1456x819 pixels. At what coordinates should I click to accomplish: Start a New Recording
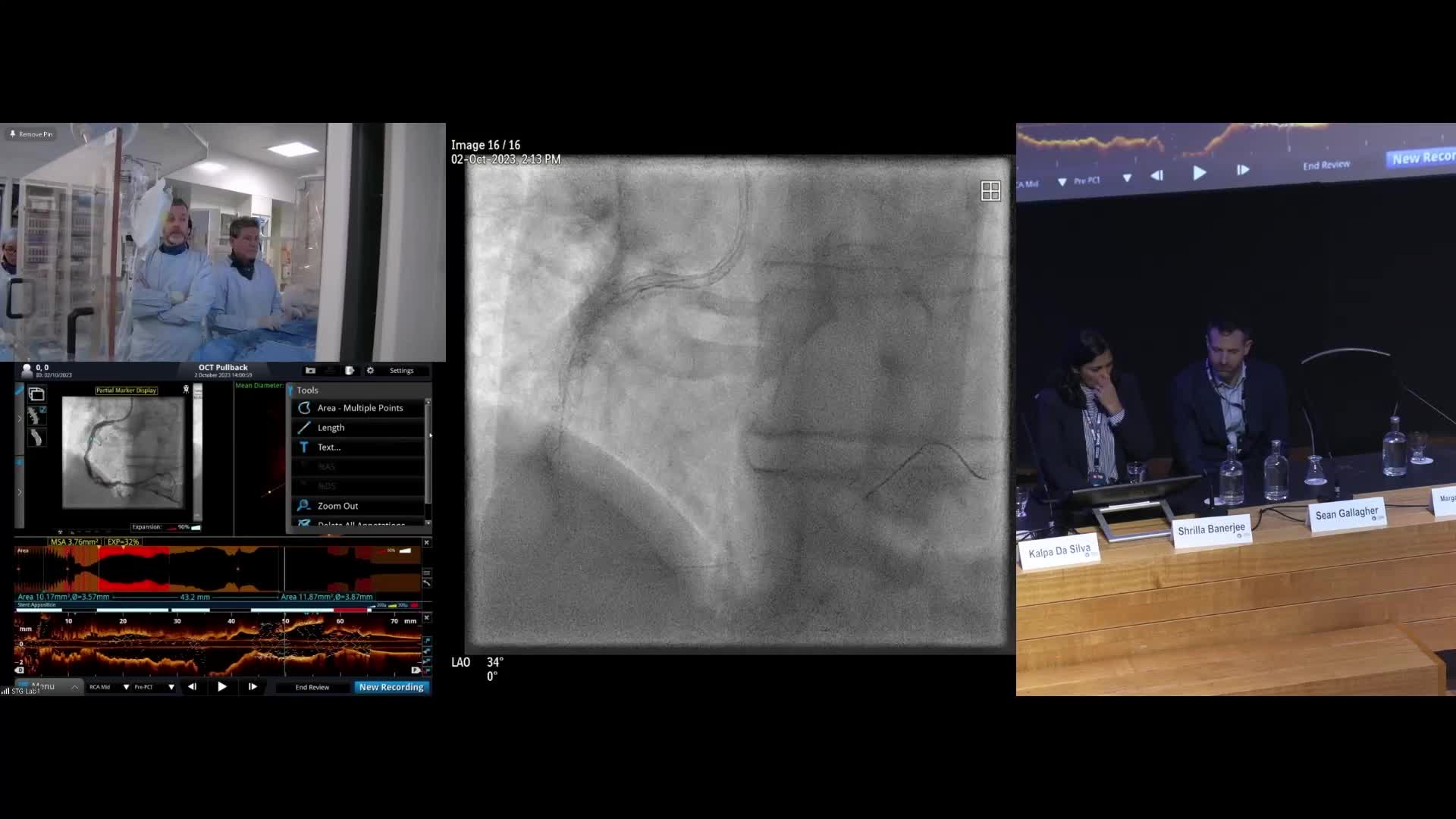tap(391, 687)
